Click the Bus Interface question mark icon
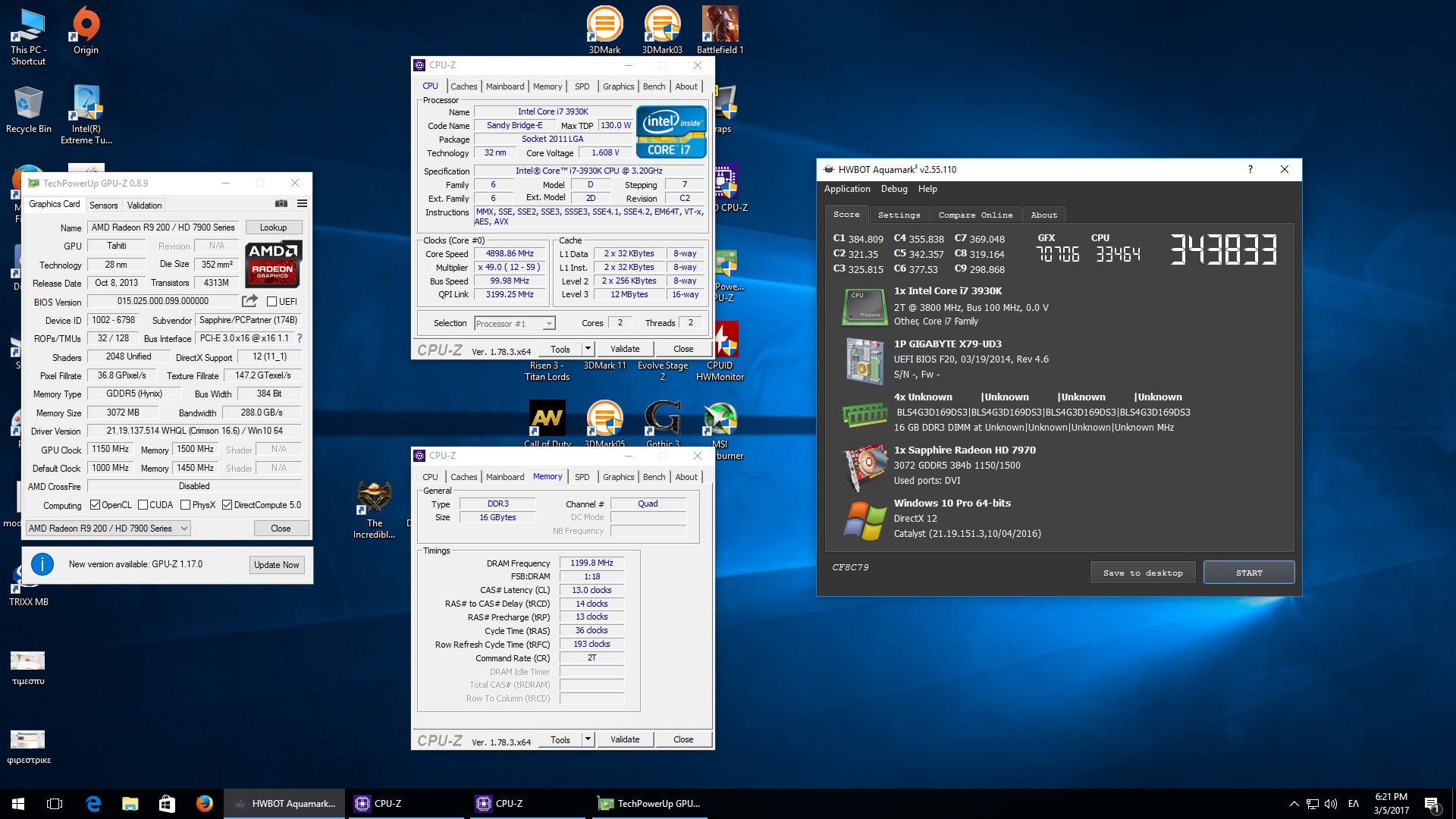The height and width of the screenshot is (819, 1456). coord(300,338)
